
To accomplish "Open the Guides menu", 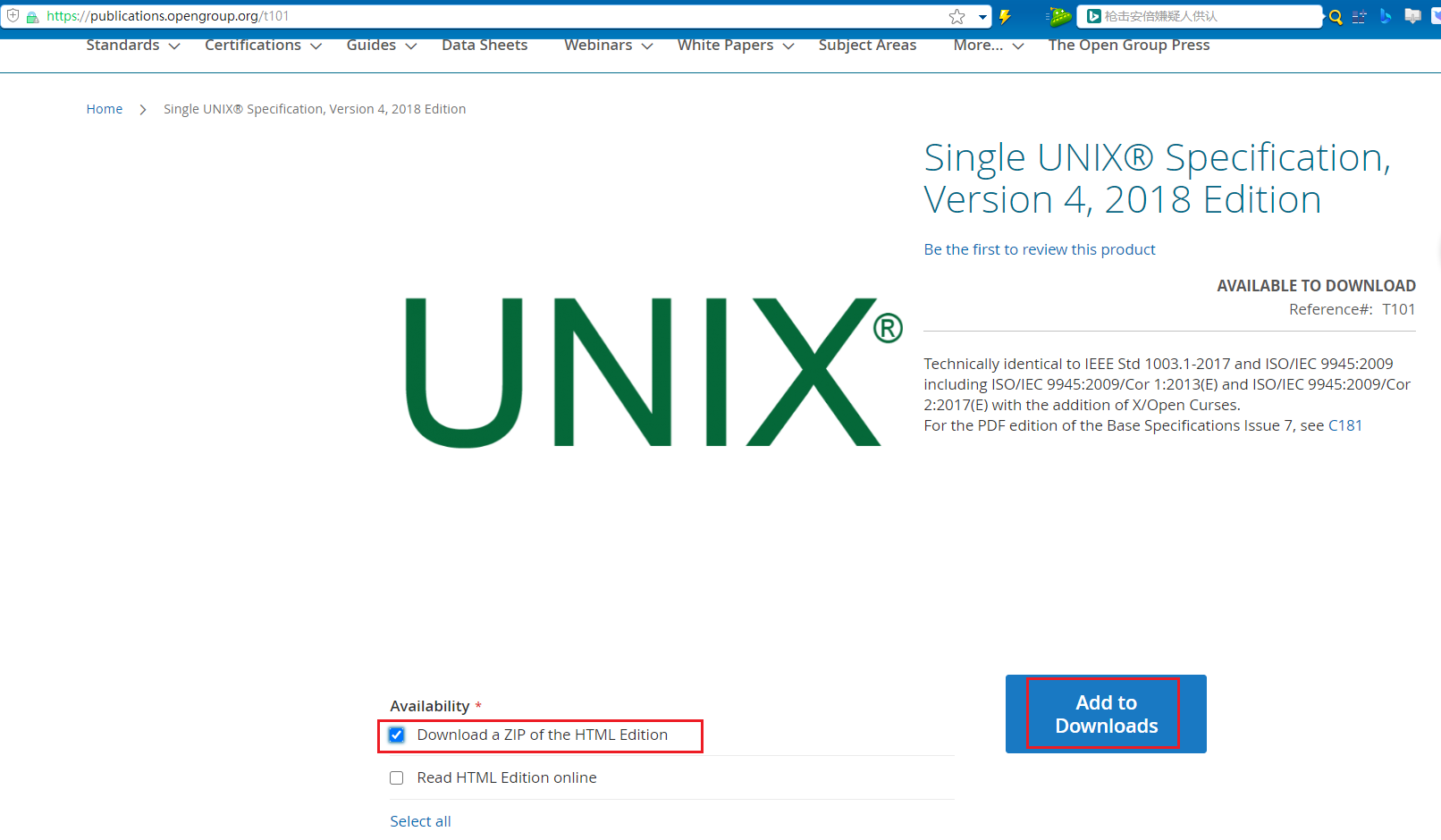I will [x=371, y=45].
